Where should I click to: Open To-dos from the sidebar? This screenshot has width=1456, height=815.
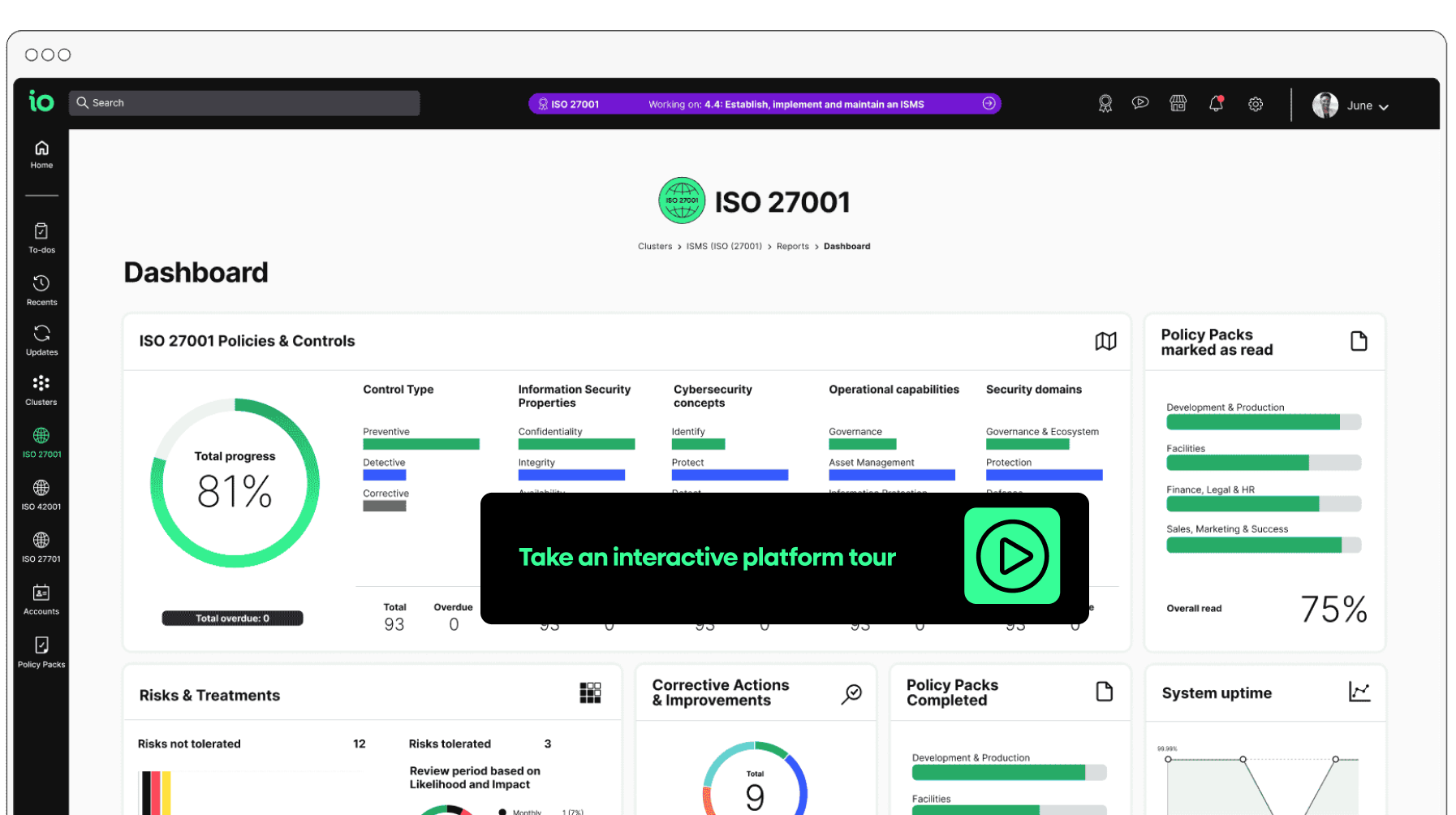(41, 239)
